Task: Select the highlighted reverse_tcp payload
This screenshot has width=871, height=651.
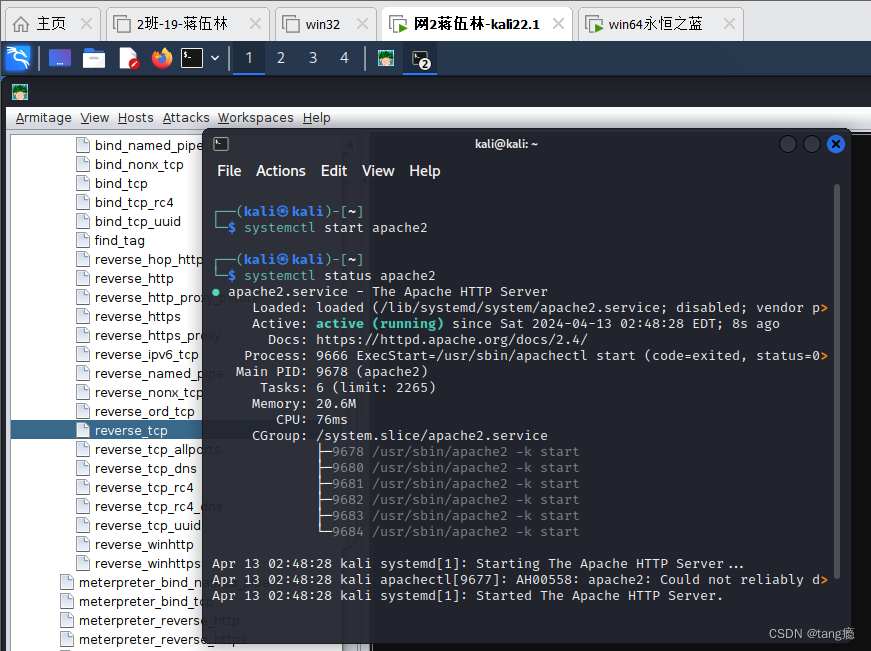Action: point(131,430)
